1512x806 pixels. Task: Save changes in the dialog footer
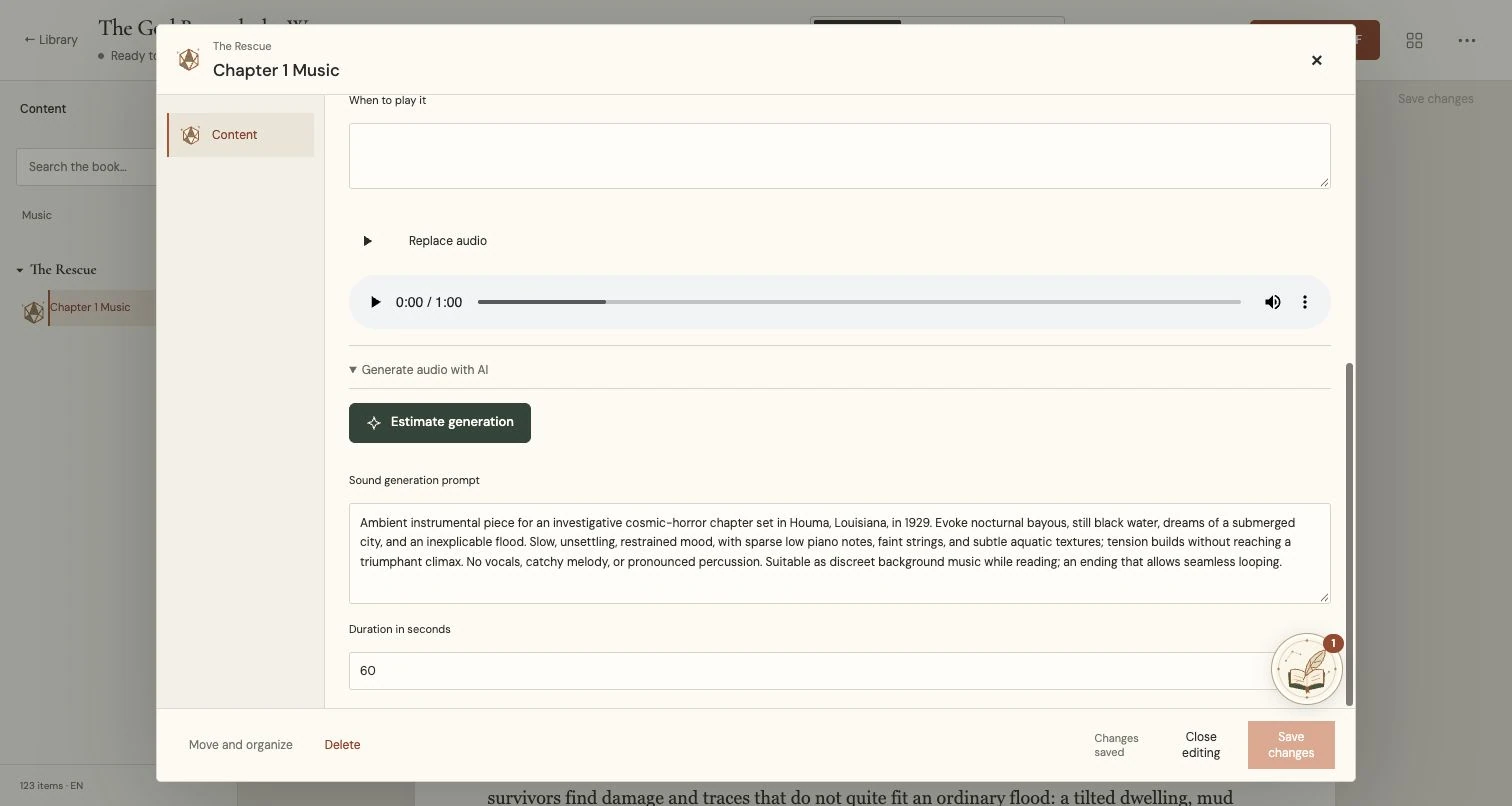(1291, 745)
